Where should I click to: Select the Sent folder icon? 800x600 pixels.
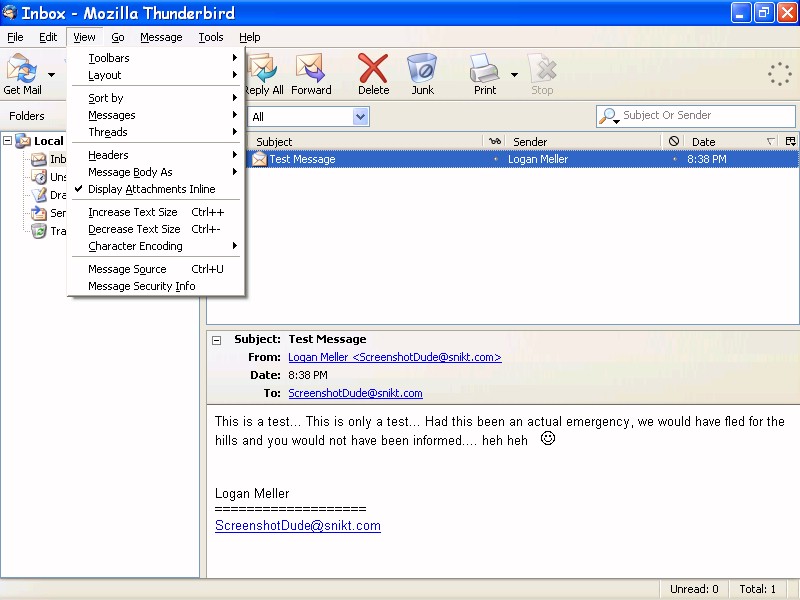(x=39, y=213)
